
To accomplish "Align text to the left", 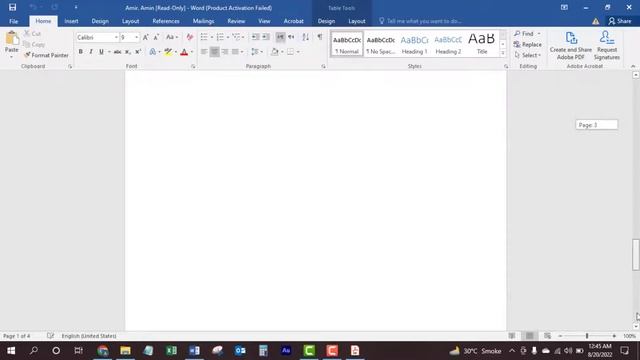I will (x=204, y=52).
